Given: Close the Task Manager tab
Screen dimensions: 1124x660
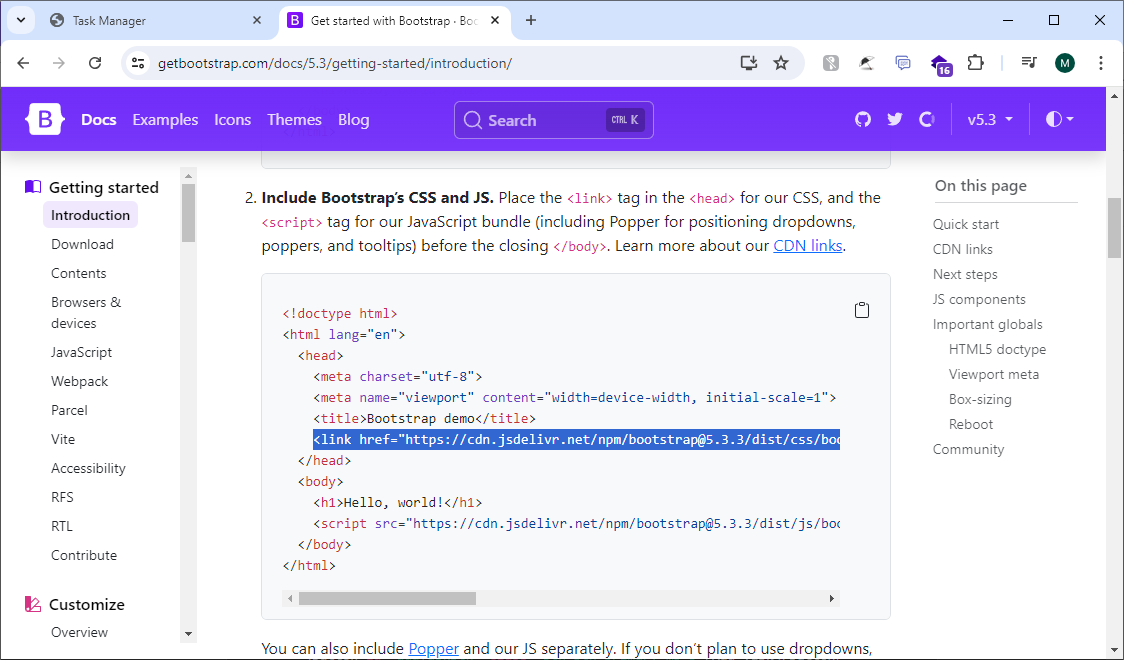Looking at the screenshot, I should pos(257,20).
